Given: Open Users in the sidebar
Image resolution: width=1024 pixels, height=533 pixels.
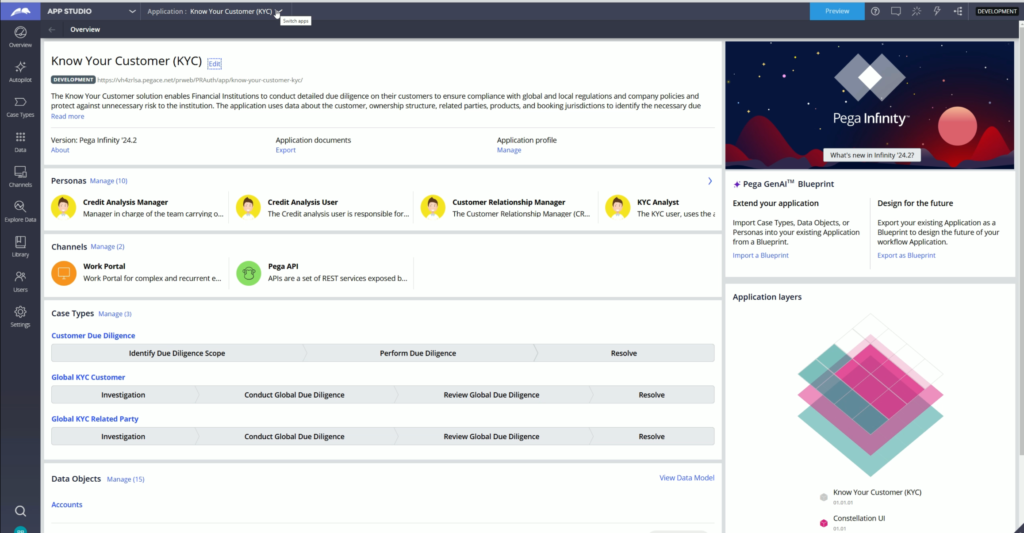Looking at the screenshot, I should pos(20,281).
